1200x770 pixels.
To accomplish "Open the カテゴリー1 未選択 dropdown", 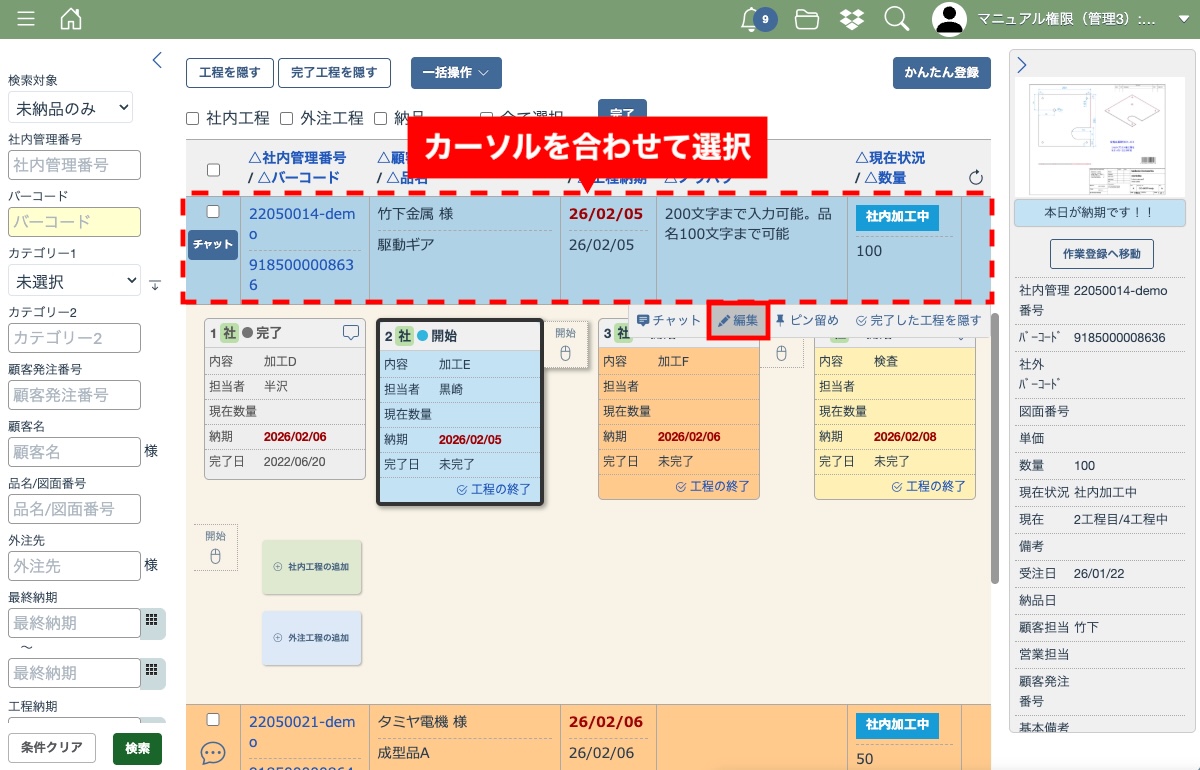I will 74,282.
